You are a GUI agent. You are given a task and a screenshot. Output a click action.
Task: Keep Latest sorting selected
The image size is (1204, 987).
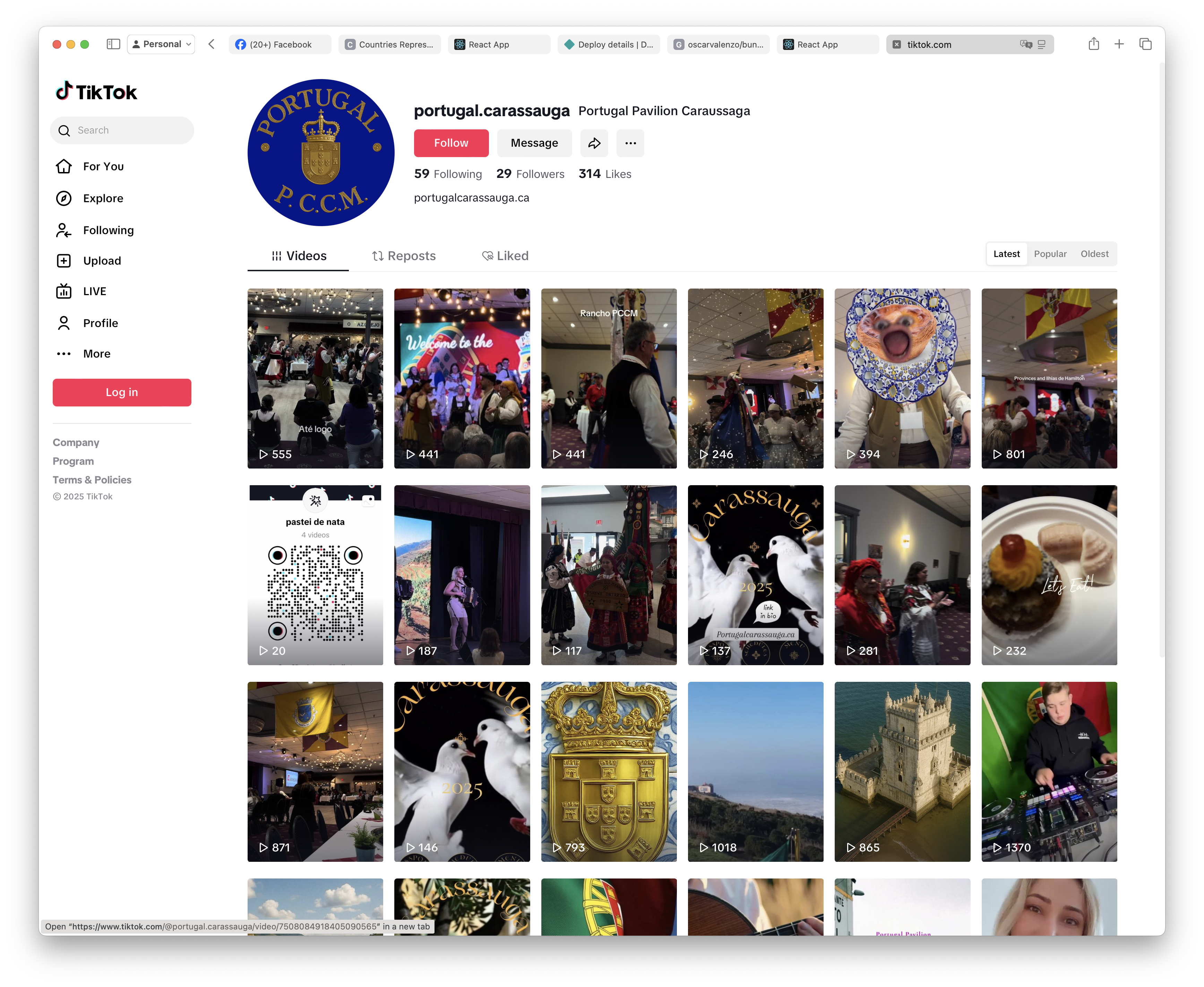point(1006,254)
